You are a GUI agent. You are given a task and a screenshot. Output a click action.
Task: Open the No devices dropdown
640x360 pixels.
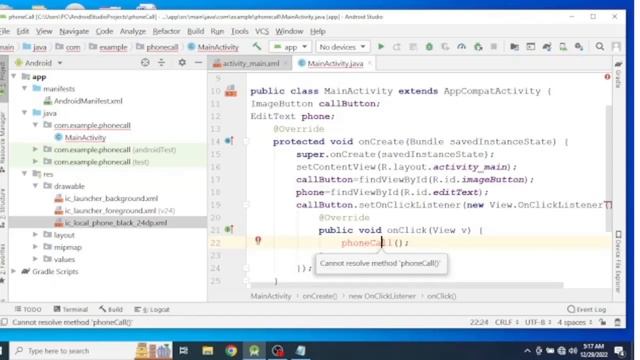342,47
